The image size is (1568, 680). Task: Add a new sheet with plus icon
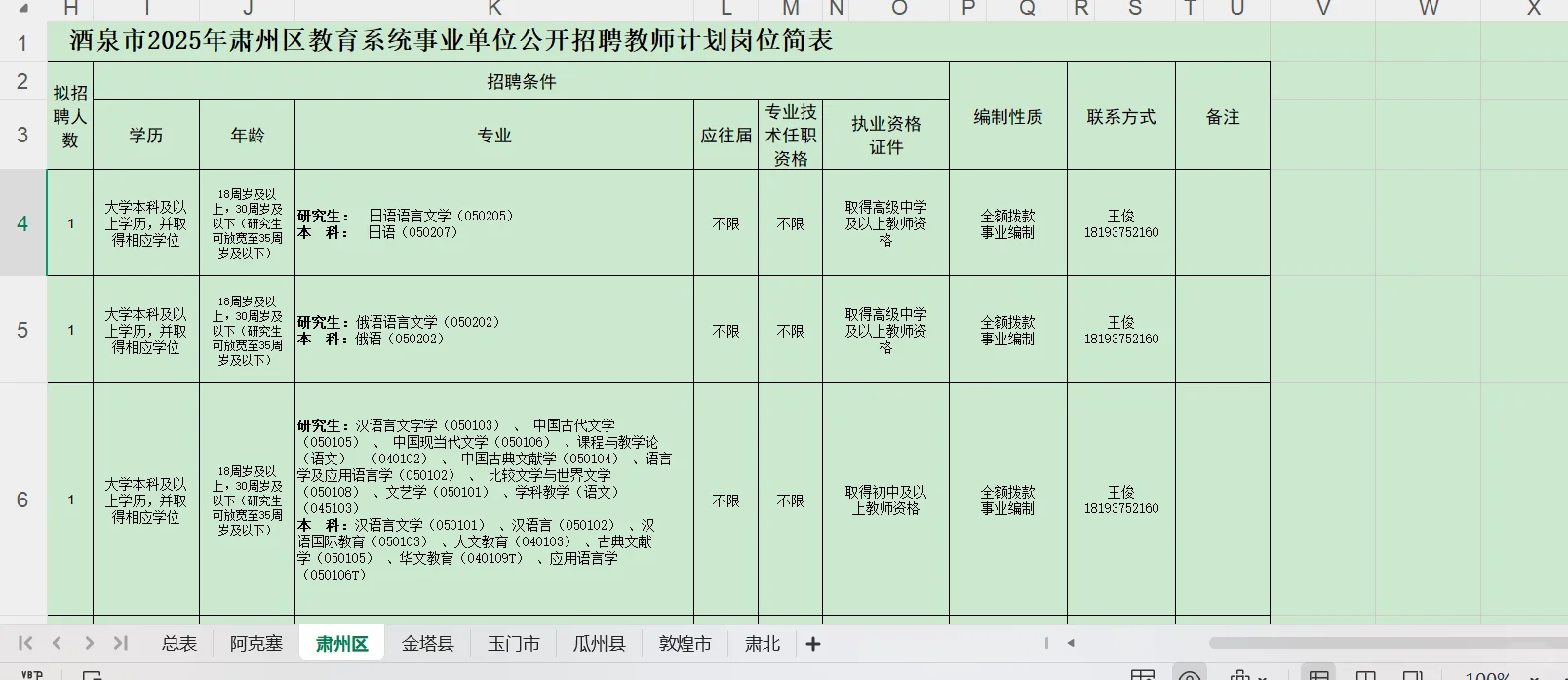(813, 644)
